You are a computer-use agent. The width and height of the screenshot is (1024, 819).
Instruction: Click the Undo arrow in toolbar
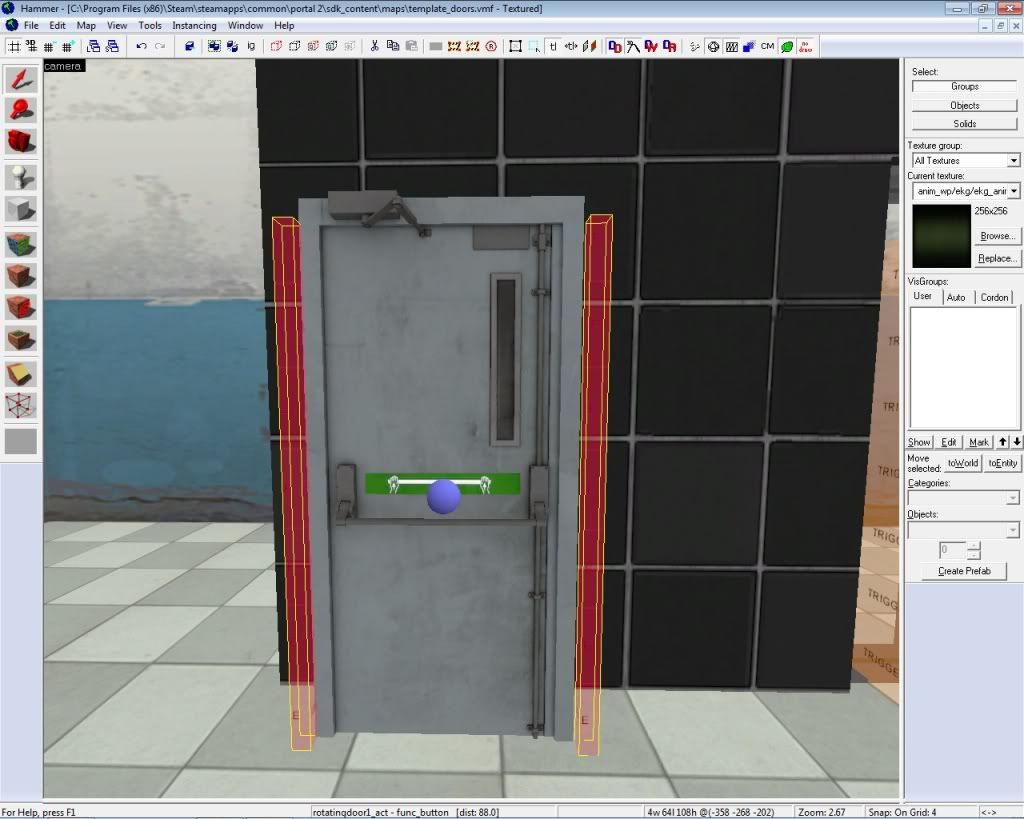(141, 46)
